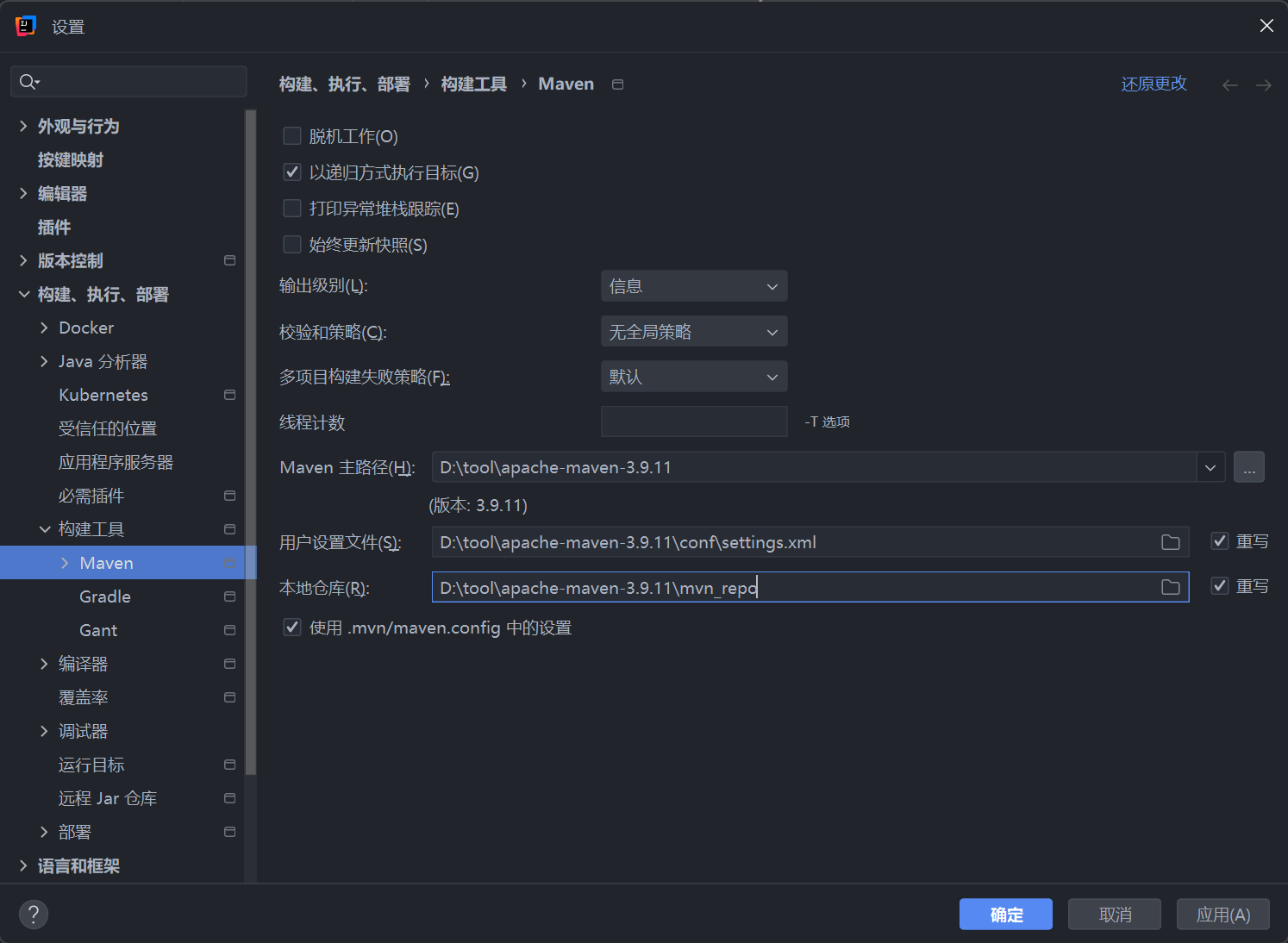Image resolution: width=1288 pixels, height=943 pixels.
Task: Select Kubernetes in the settings tree
Action: (x=103, y=395)
